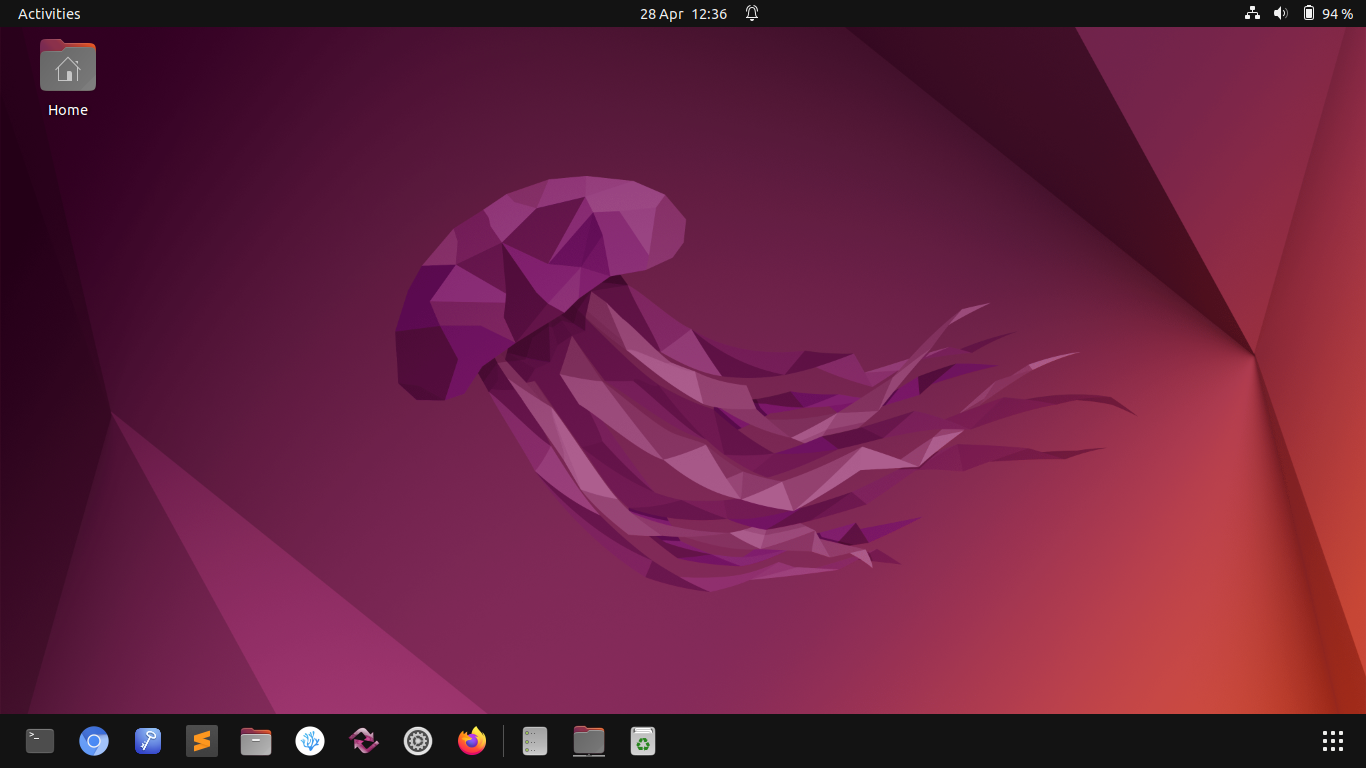Open the volume speaker icon menu
1366x768 pixels.
(1280, 14)
